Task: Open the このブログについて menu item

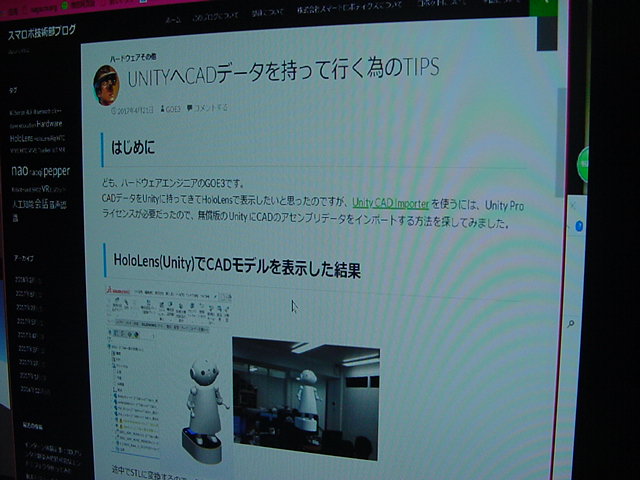Action: pos(216,16)
